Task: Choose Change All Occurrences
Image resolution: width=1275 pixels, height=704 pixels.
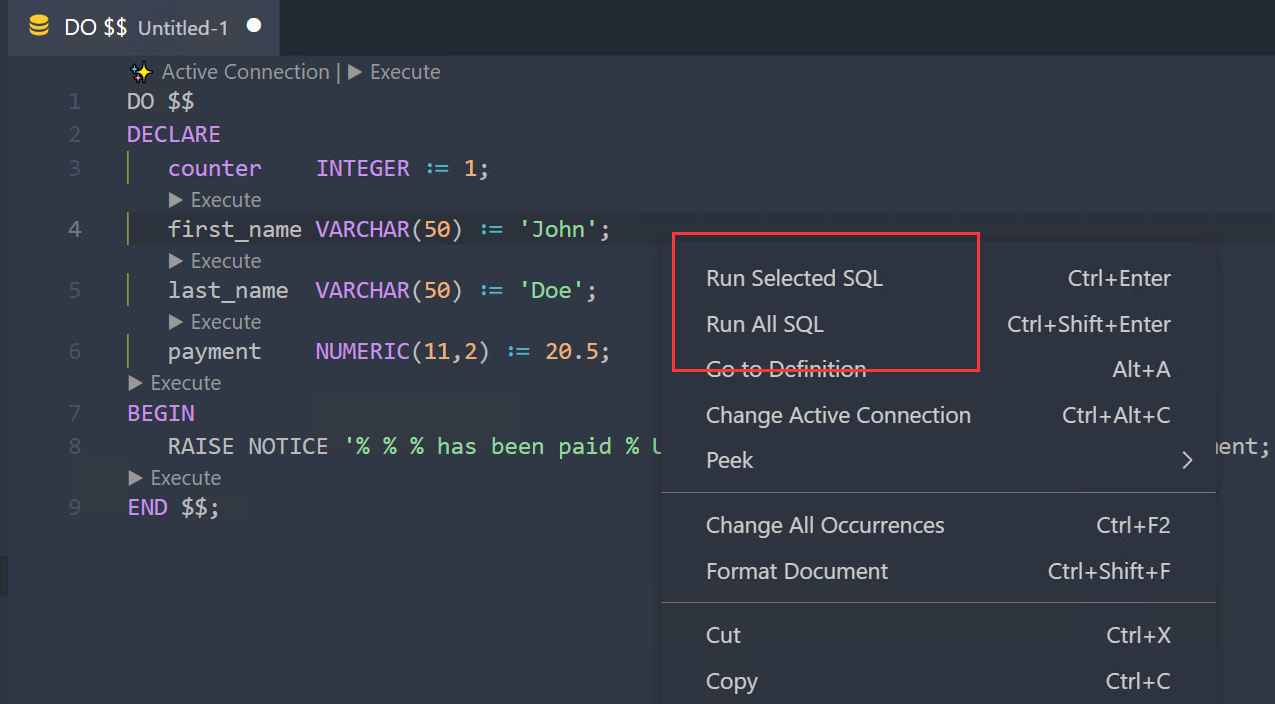Action: pos(938,525)
